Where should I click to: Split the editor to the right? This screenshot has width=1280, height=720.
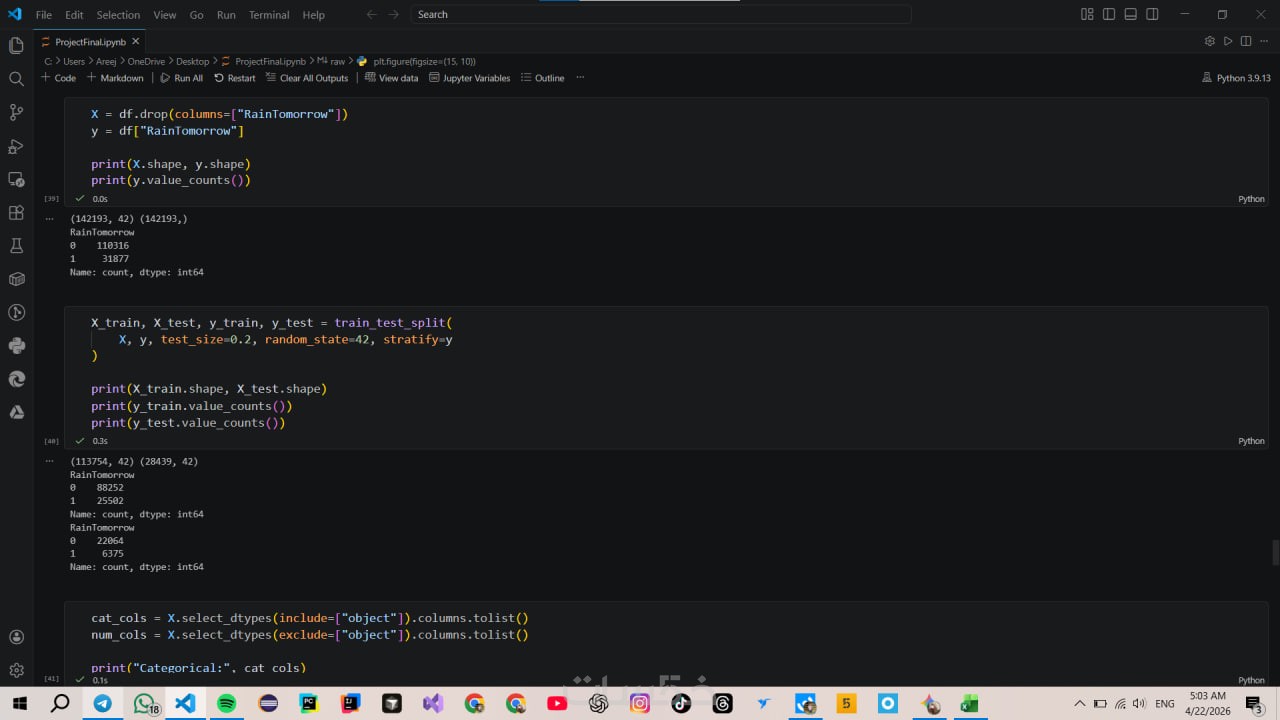(1246, 41)
